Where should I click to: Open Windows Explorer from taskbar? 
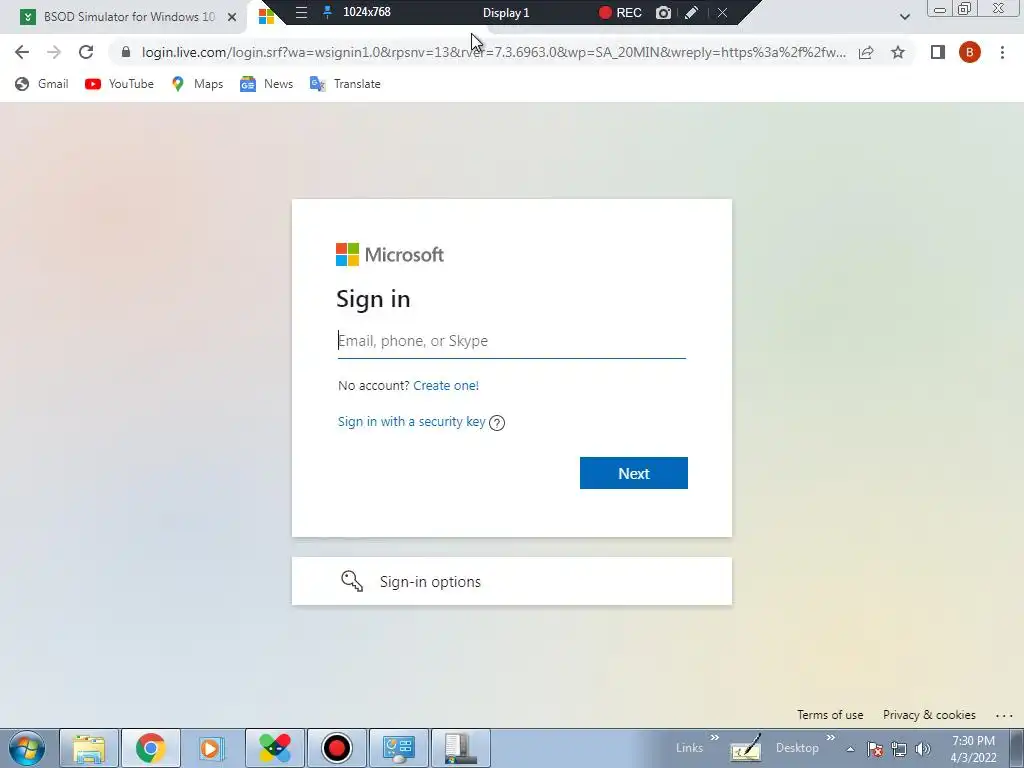tap(89, 748)
